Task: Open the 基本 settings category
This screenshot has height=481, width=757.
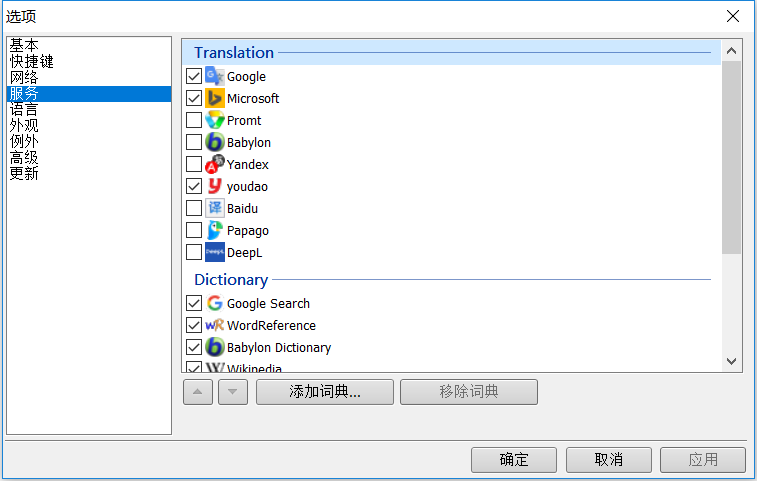Action: tap(89, 45)
